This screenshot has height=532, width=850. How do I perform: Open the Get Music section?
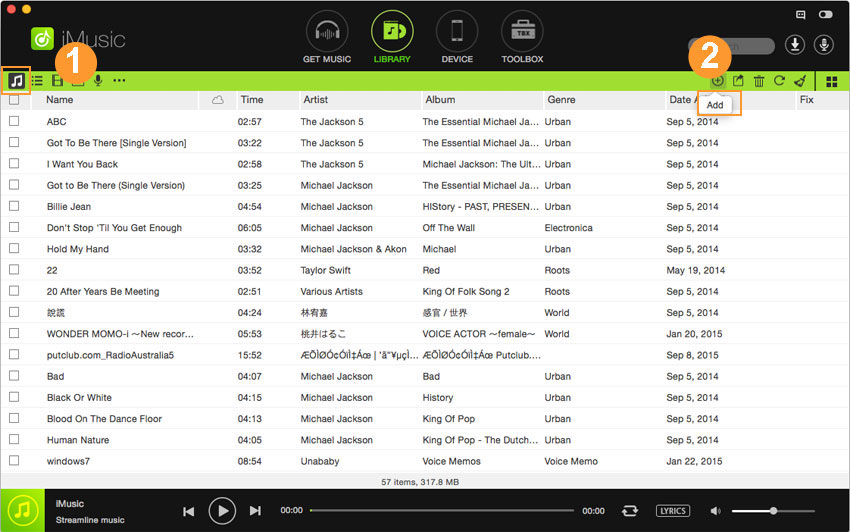(327, 38)
